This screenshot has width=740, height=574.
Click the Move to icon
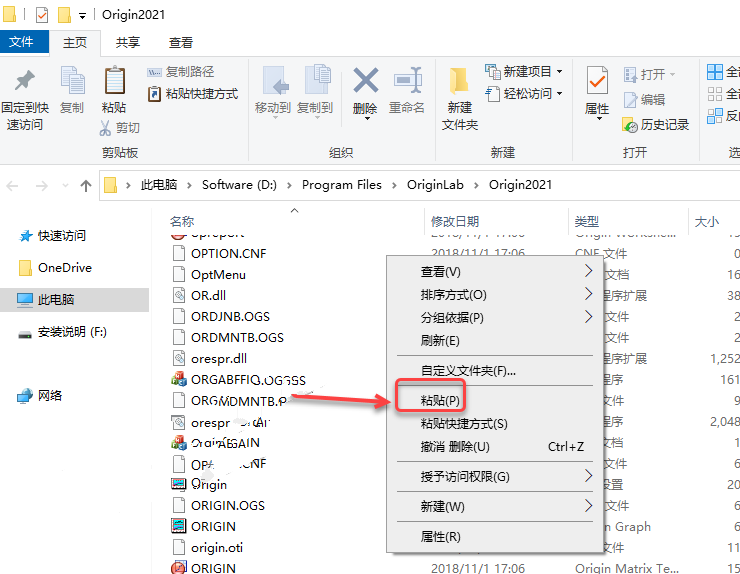(x=276, y=81)
